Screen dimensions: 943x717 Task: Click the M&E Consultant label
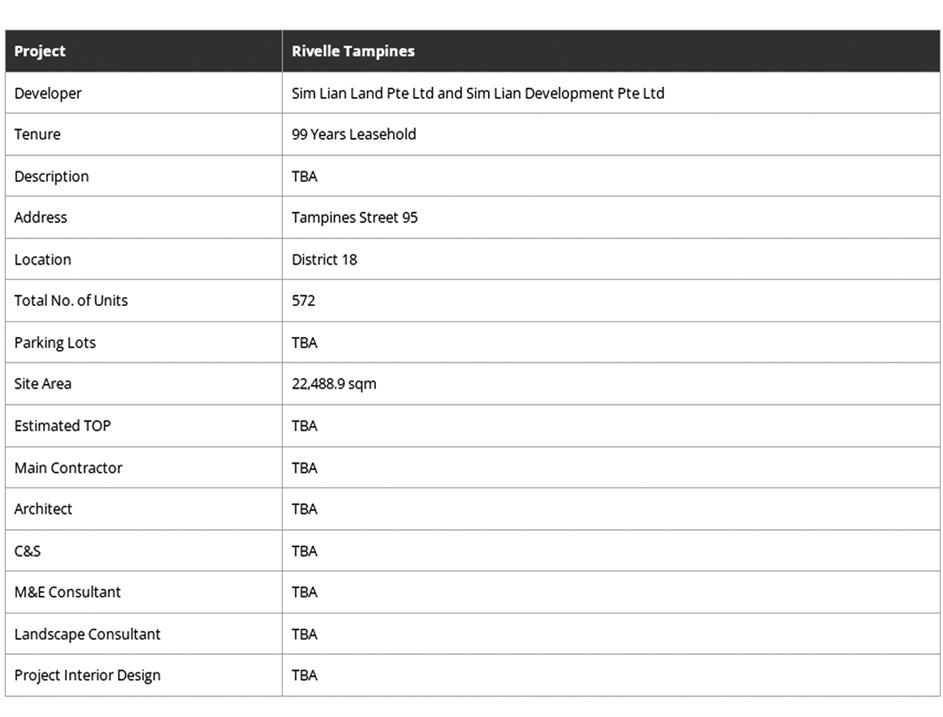(67, 592)
